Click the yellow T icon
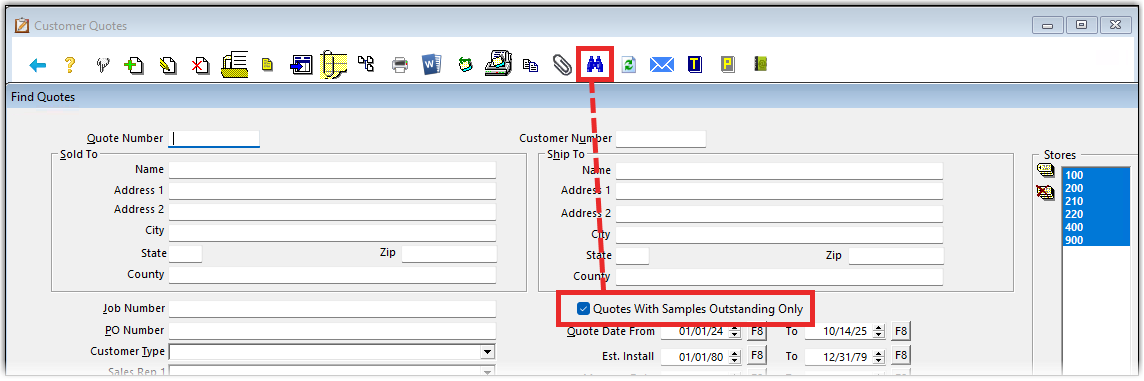 695,65
